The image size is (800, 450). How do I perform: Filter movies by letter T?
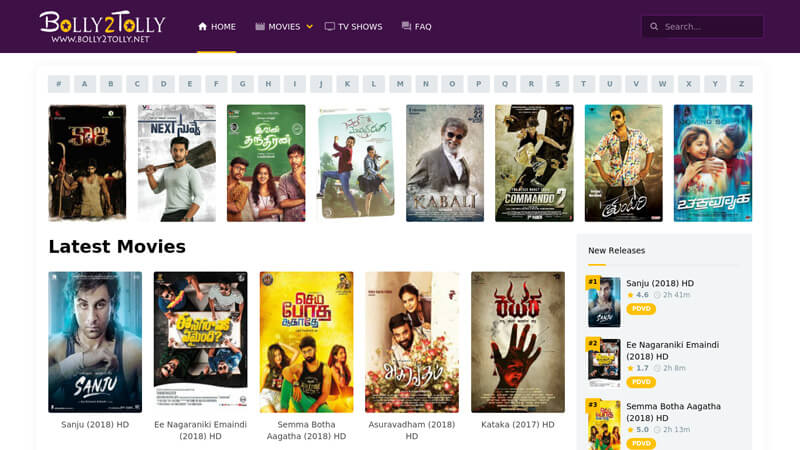click(584, 84)
